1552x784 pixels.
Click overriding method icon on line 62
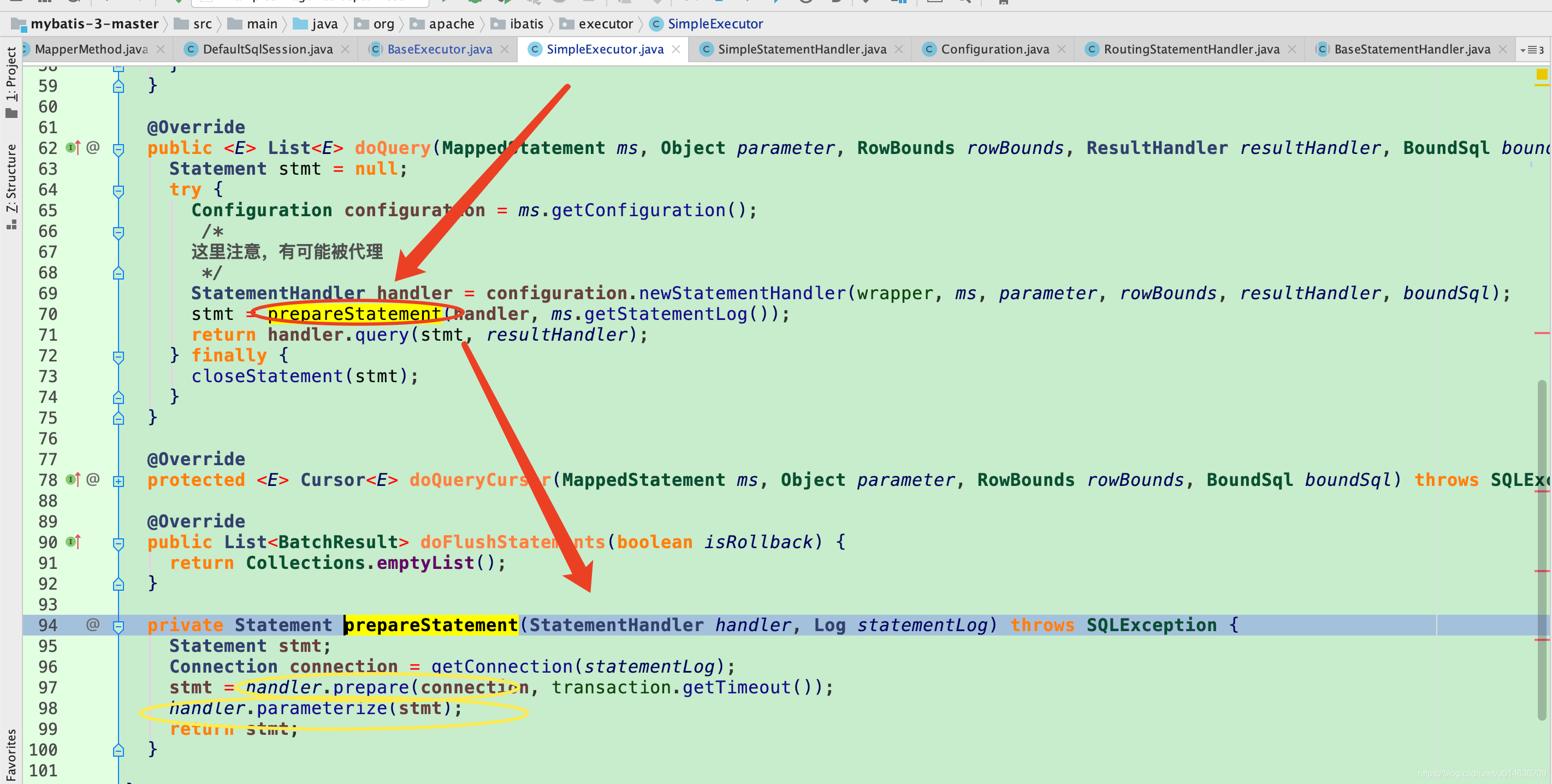[x=72, y=147]
